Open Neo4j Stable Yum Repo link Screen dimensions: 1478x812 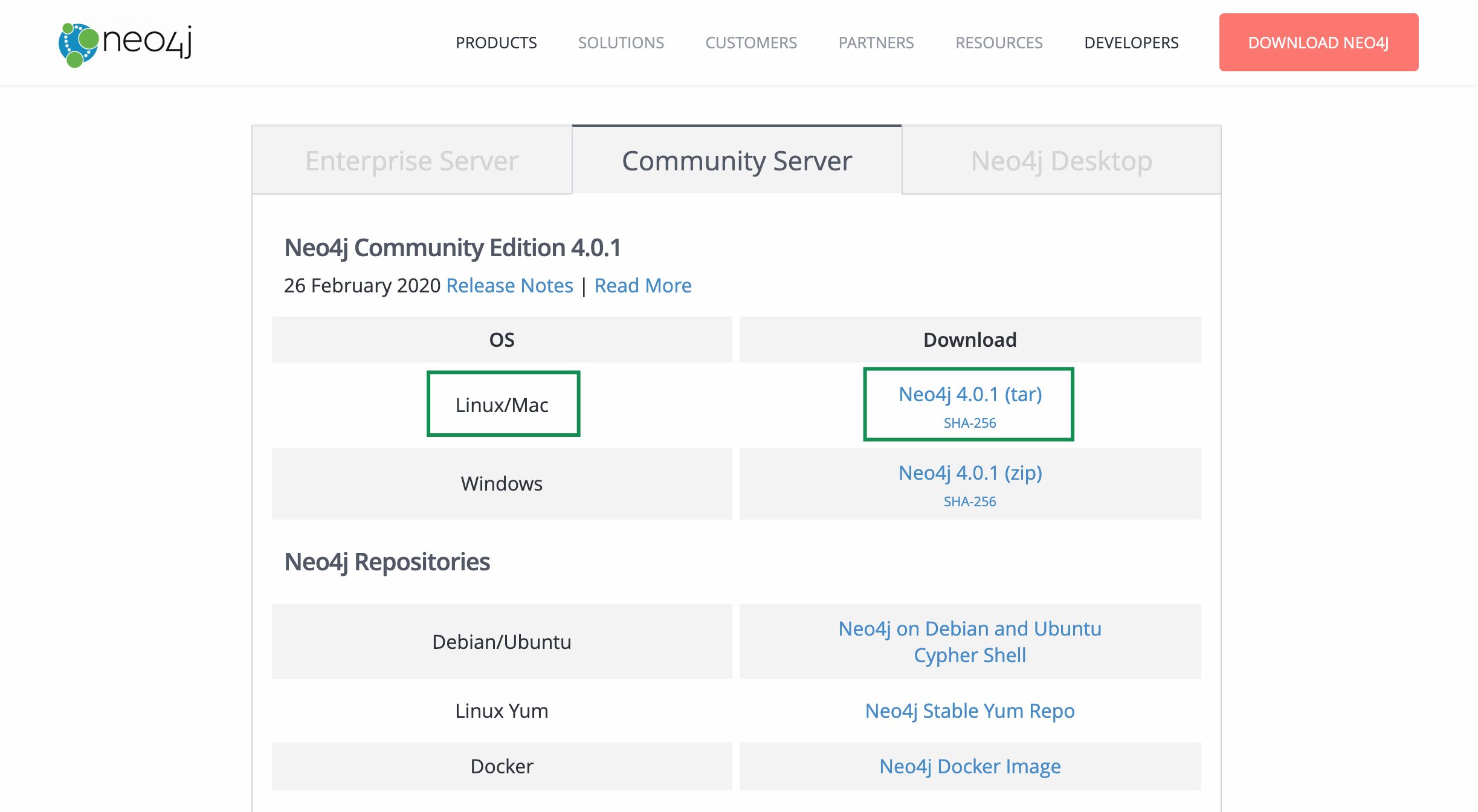coord(970,710)
